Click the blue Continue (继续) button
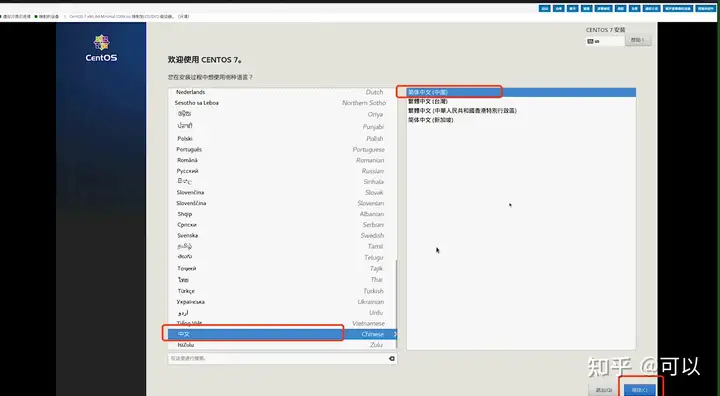The width and height of the screenshot is (720, 396). (x=640, y=390)
